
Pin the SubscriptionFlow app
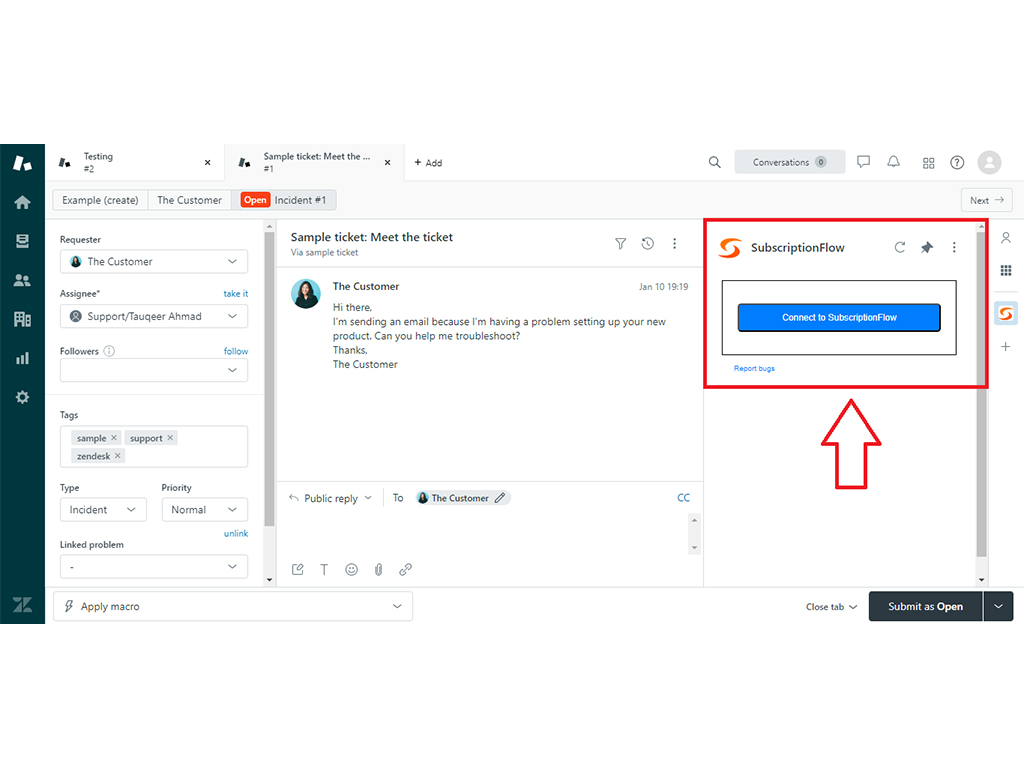pyautogui.click(x=926, y=248)
